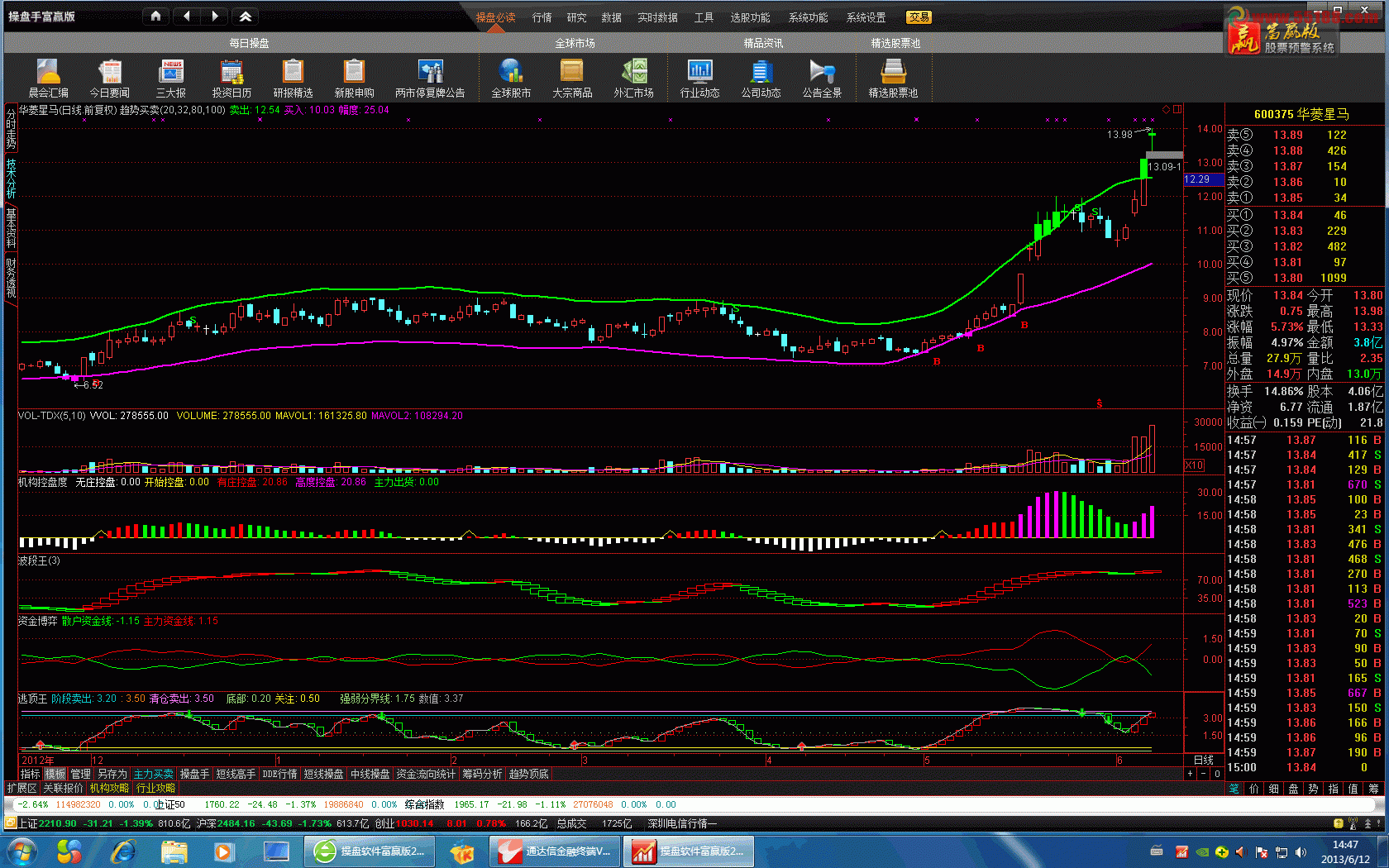Open the 今日要闻 news icon
This screenshot has height=868, width=1389.
(109, 79)
